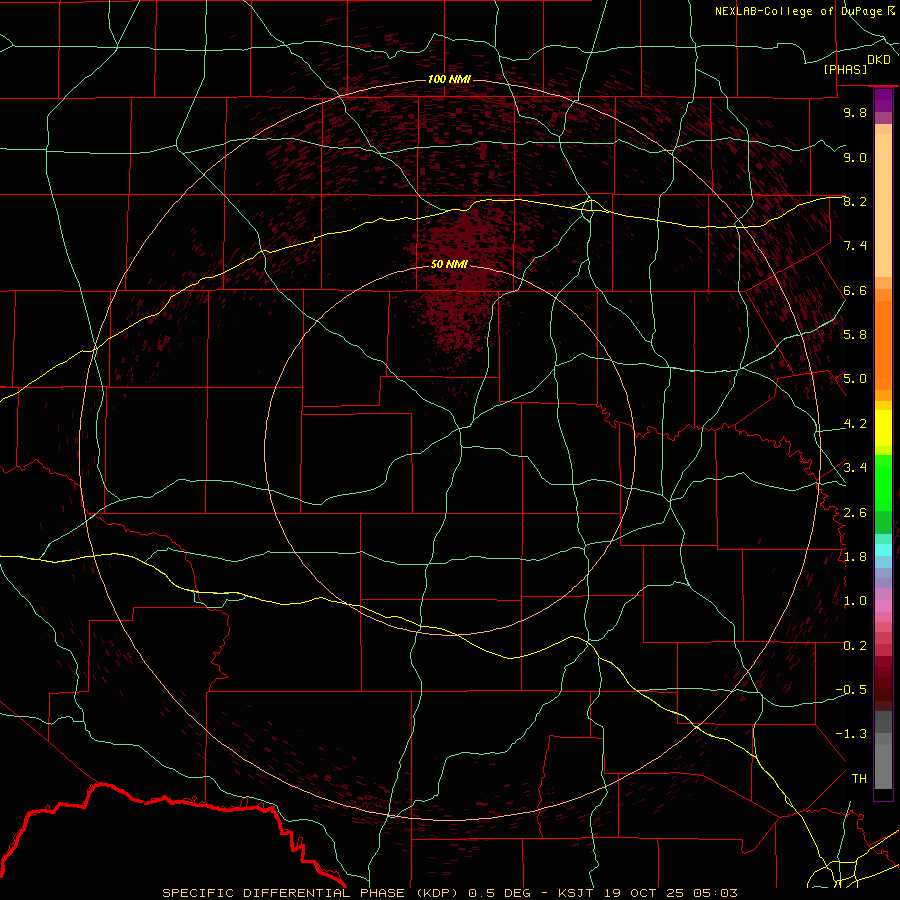Click the 5.8 scale value

point(855,334)
